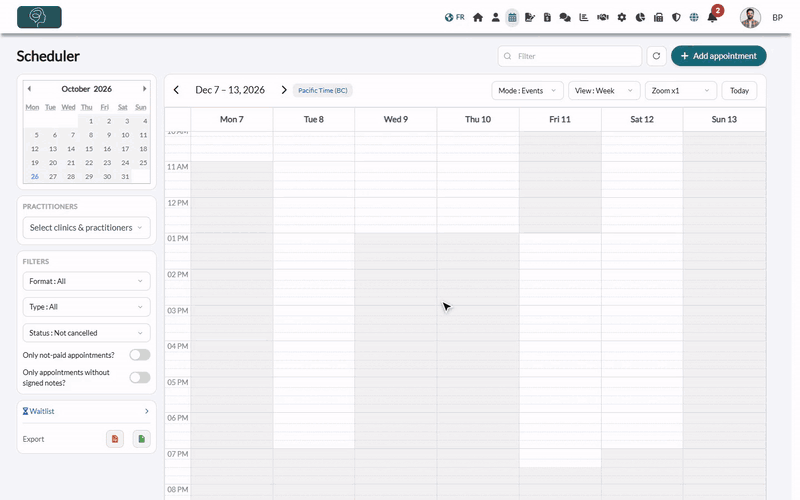Open the briefcase toolbox icon

point(658,17)
